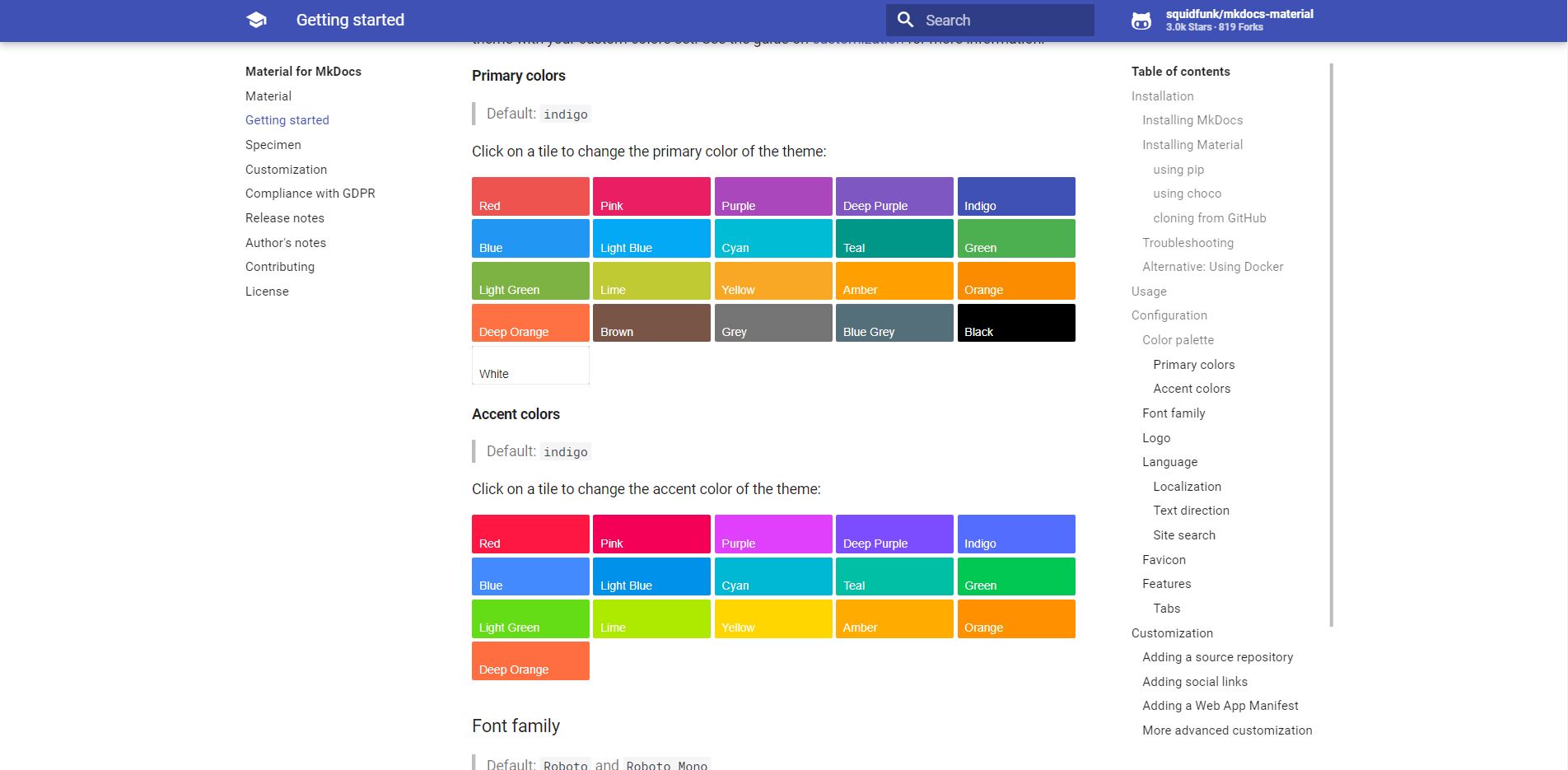Pick the White primary color tile
The width and height of the screenshot is (1568, 770).
(530, 365)
